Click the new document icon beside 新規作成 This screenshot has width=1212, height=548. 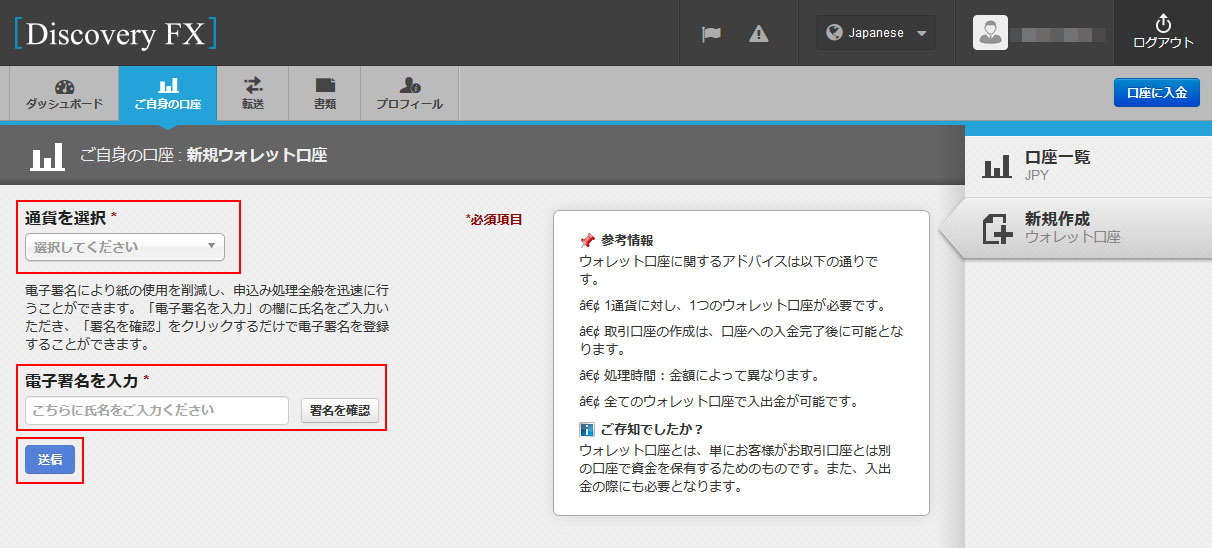pos(997,229)
